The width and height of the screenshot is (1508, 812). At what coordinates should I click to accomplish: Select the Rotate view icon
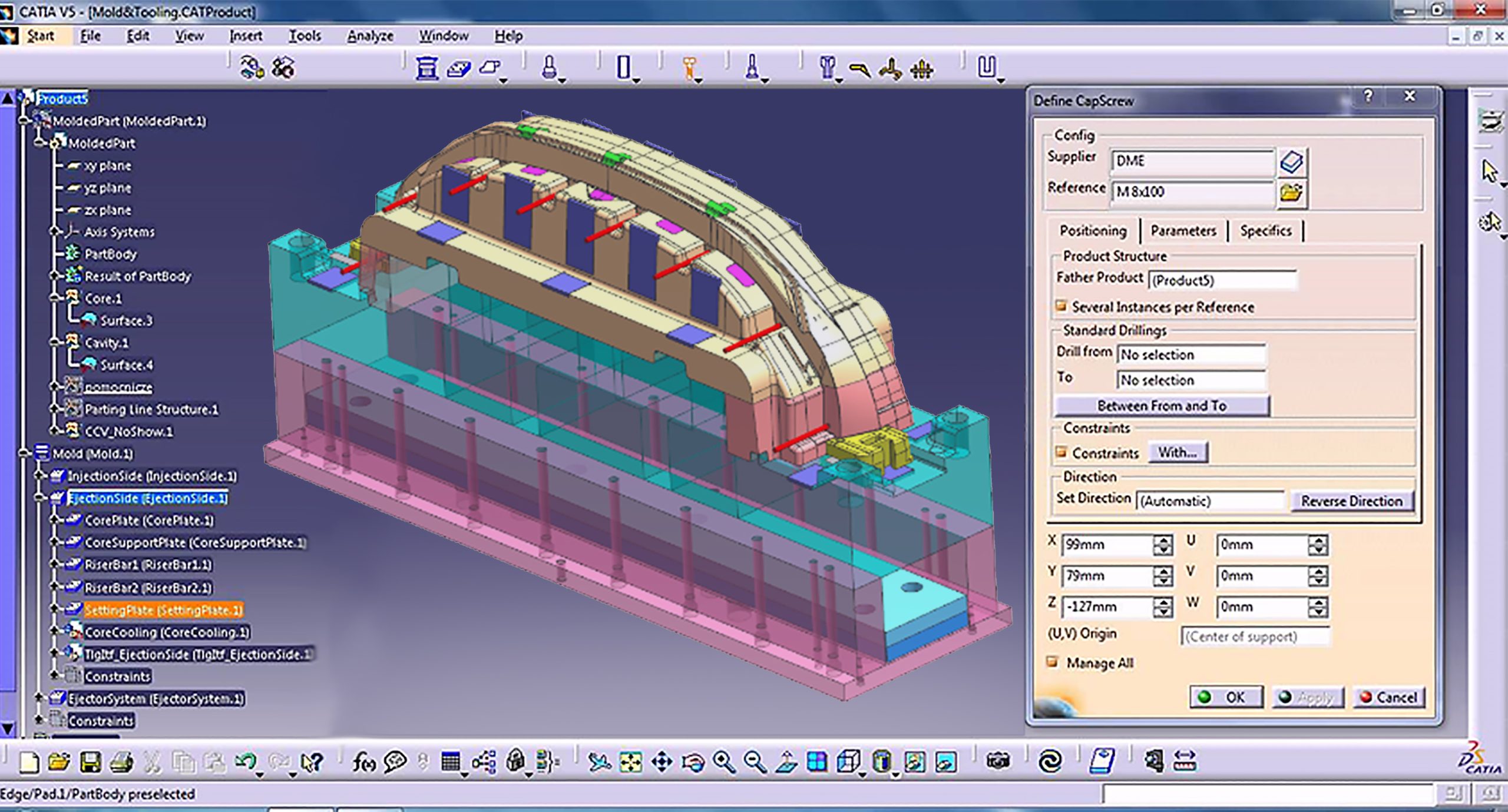pos(693,762)
